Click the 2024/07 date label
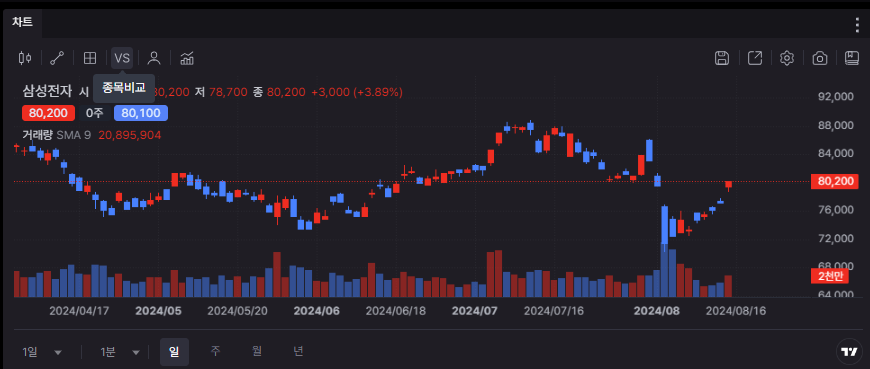This screenshot has height=369, width=870. click(x=474, y=311)
